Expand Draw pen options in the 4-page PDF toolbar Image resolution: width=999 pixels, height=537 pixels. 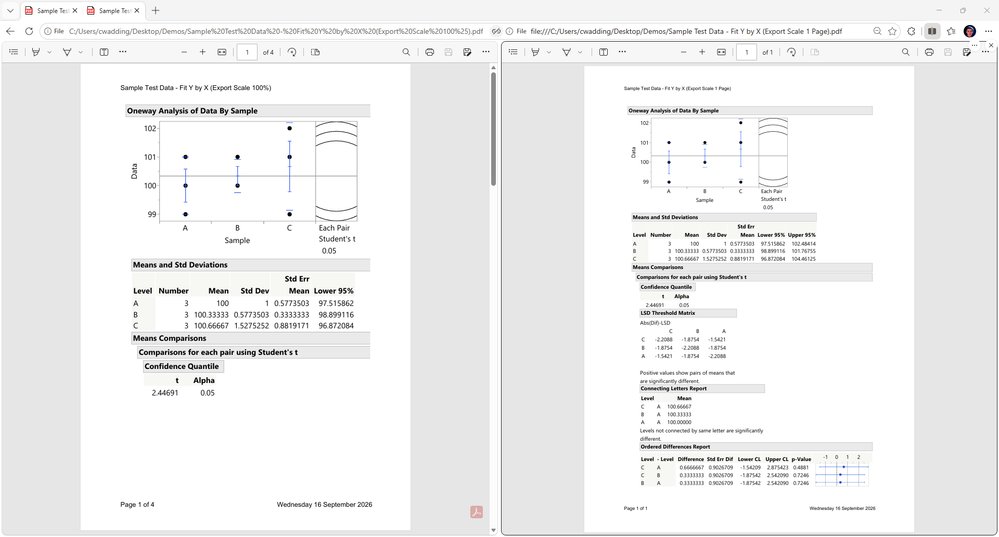(80, 52)
